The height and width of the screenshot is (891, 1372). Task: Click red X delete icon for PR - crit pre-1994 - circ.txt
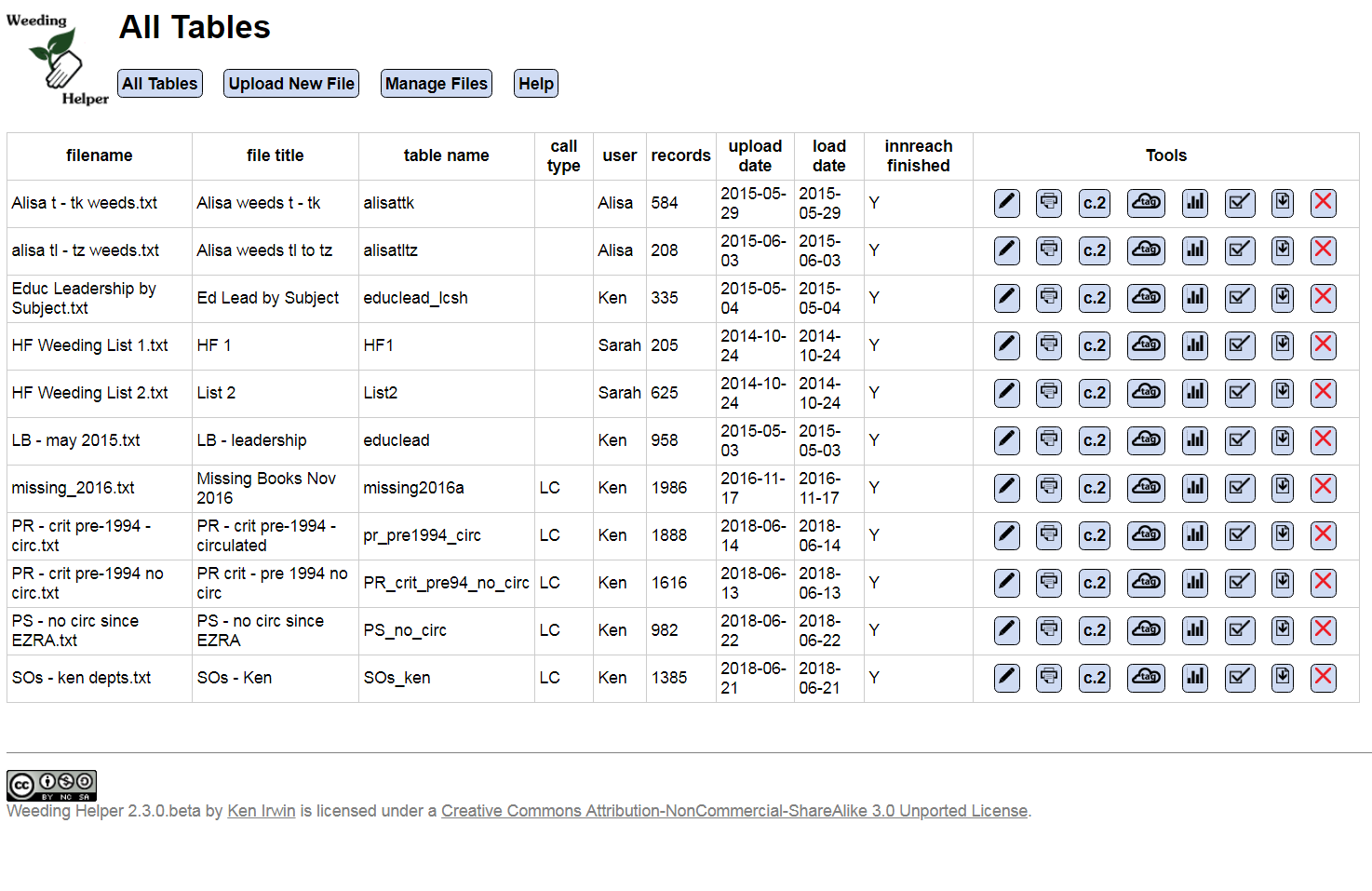point(1323,535)
